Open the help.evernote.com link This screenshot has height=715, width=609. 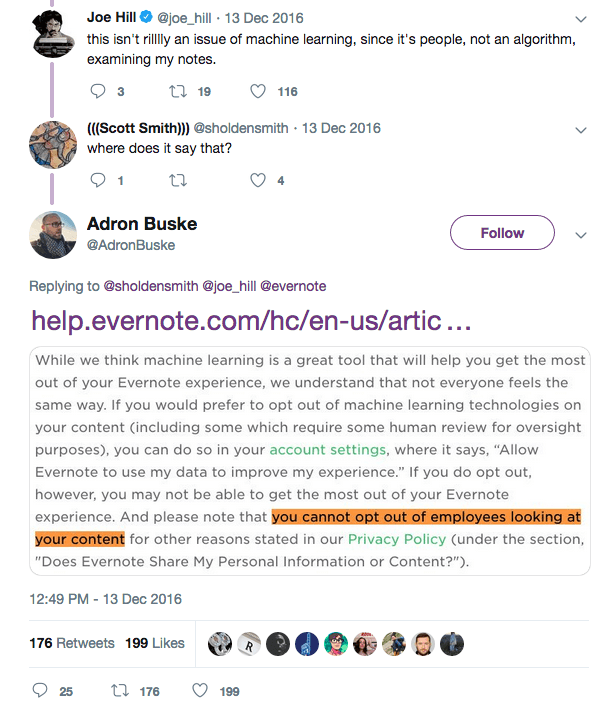click(250, 321)
